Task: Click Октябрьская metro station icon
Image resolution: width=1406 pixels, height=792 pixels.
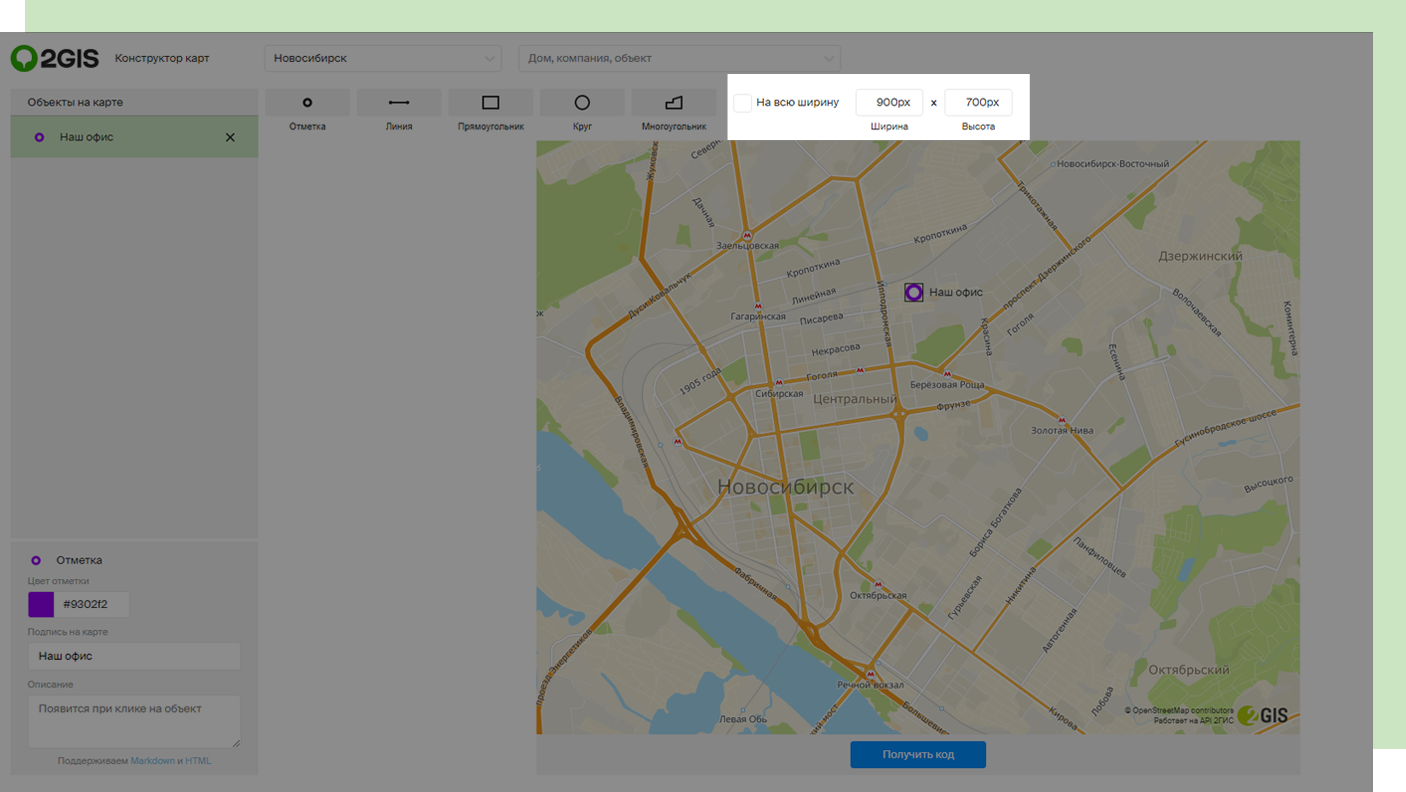Action: coord(877,584)
